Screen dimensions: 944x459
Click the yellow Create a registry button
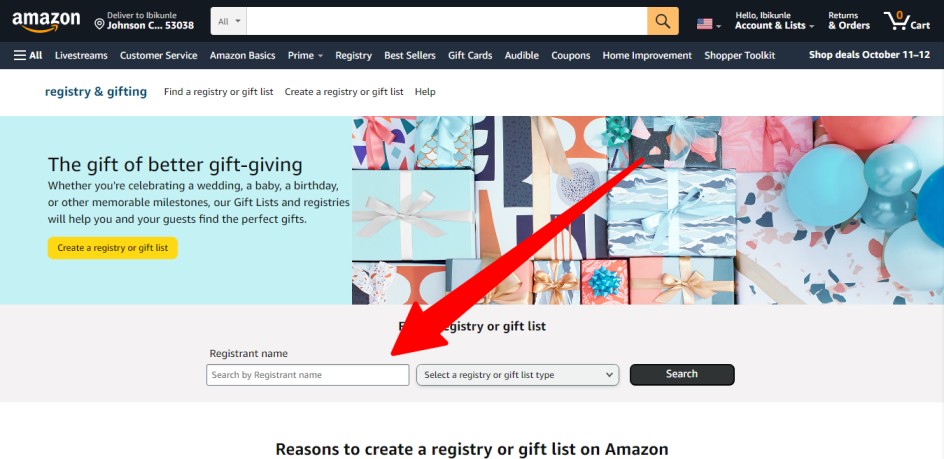(x=113, y=248)
